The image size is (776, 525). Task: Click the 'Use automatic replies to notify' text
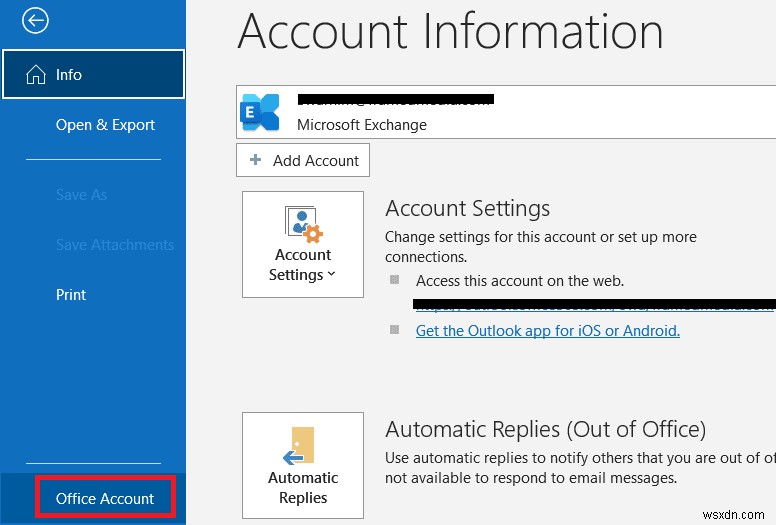pyautogui.click(x=580, y=468)
